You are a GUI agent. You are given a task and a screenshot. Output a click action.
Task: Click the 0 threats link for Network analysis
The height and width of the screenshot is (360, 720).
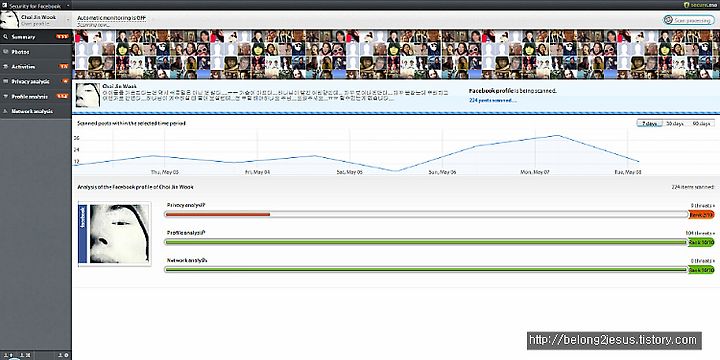703,261
